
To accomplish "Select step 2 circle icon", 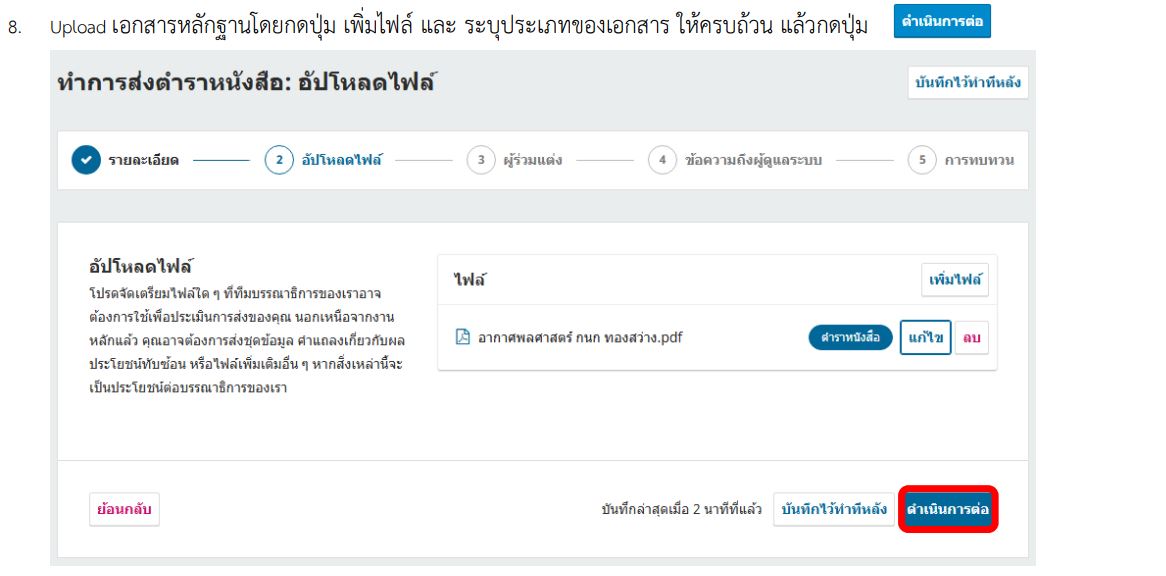I will click(x=279, y=160).
